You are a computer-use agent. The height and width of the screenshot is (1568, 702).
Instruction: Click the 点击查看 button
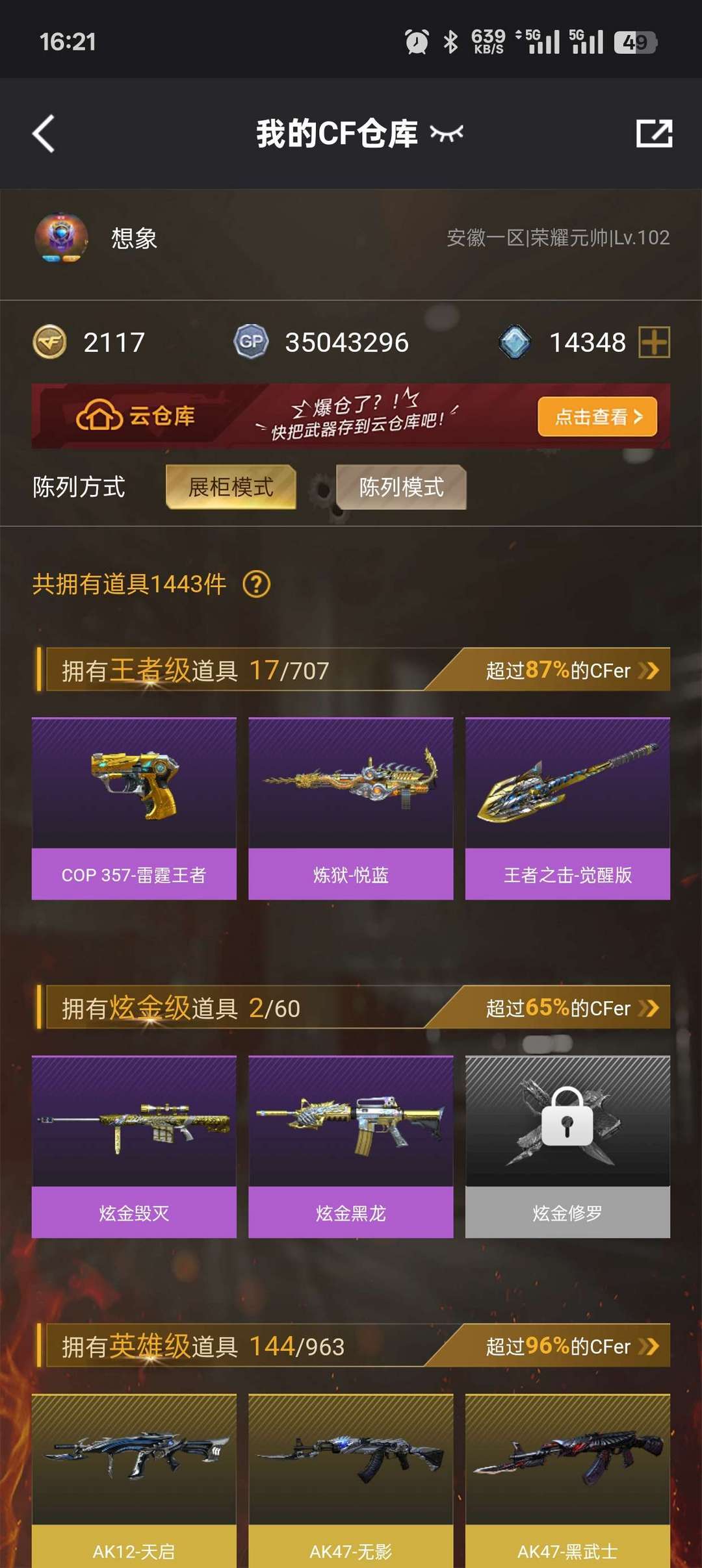[x=597, y=416]
